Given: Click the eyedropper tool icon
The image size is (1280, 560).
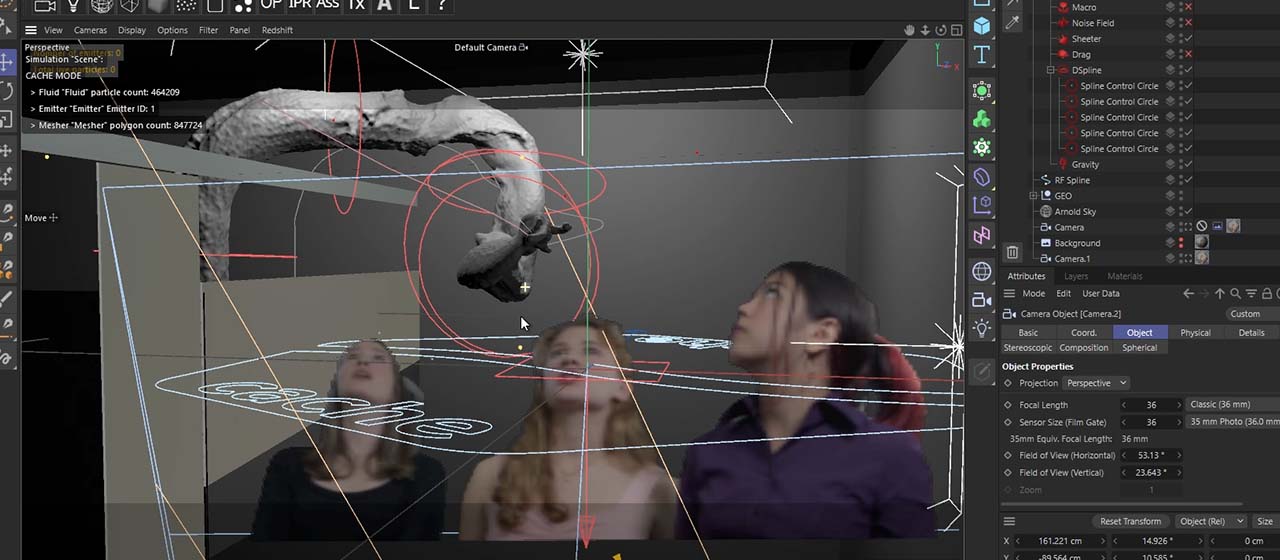Looking at the screenshot, I should coord(1012,22).
